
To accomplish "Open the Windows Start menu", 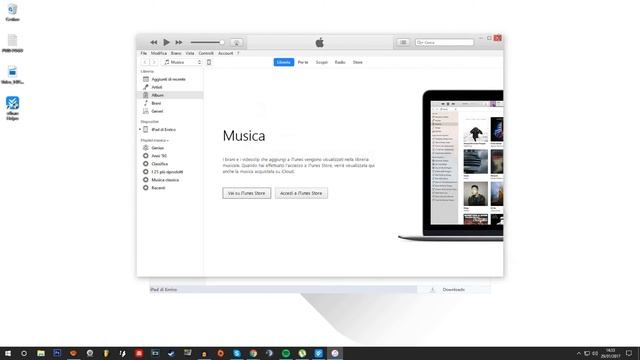I will [x=7, y=353].
